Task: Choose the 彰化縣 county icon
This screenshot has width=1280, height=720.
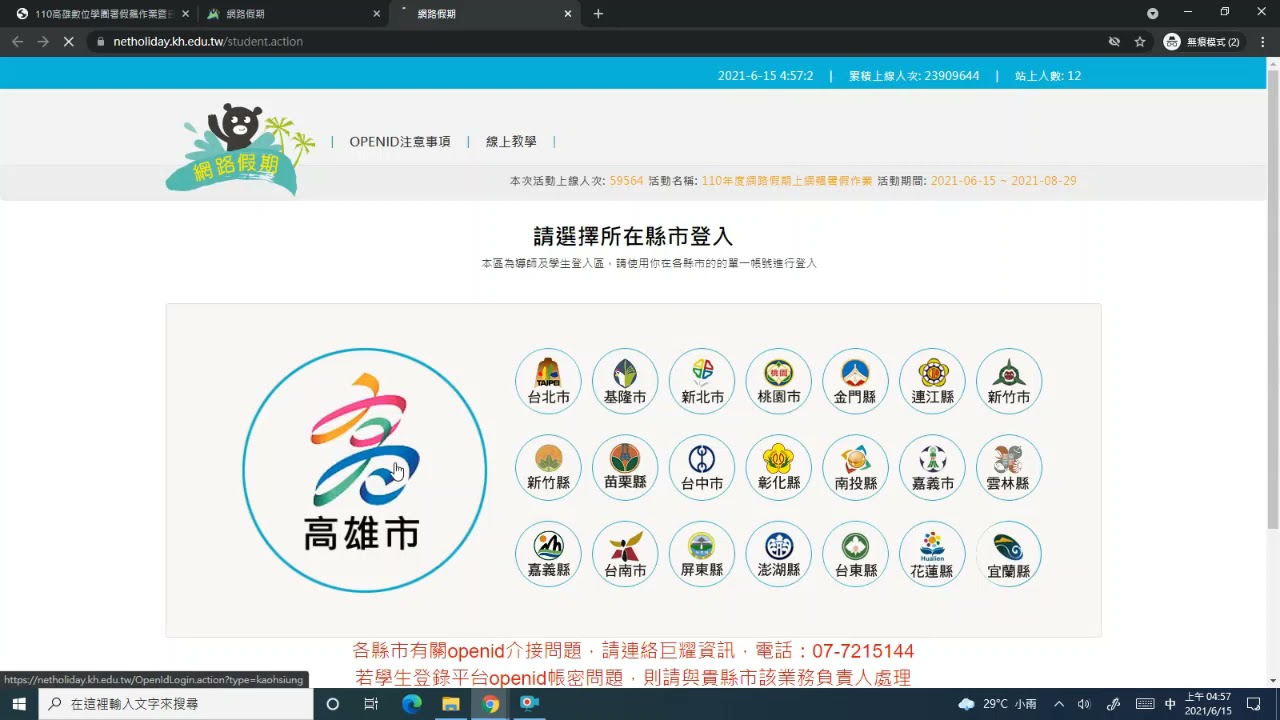Action: point(779,467)
